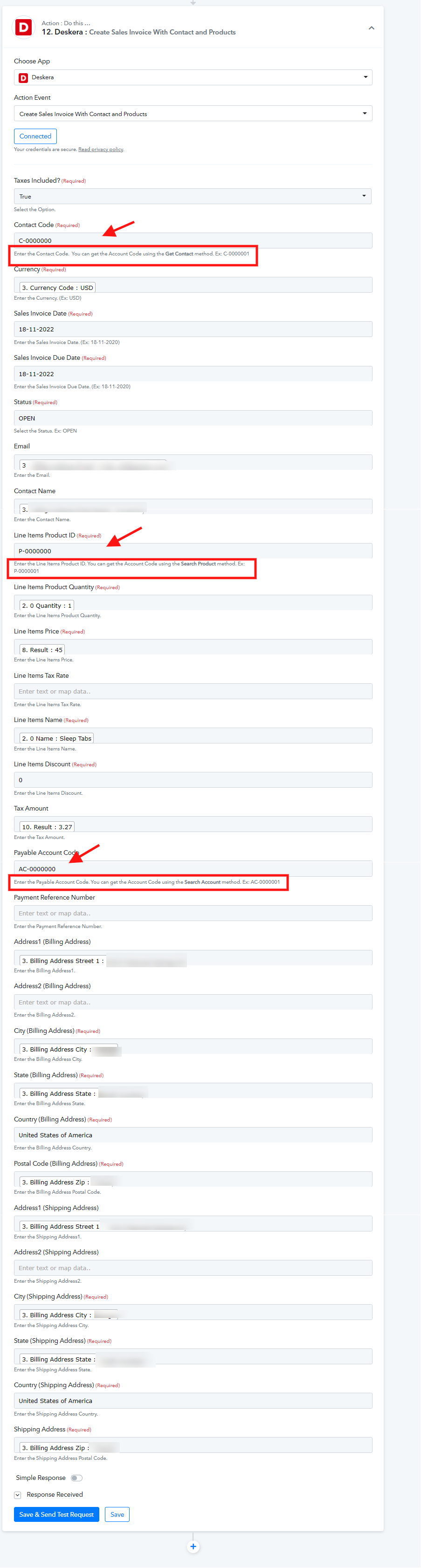The image size is (421, 1568).
Task: Select the Sales Invoice Date field
Action: [193, 329]
